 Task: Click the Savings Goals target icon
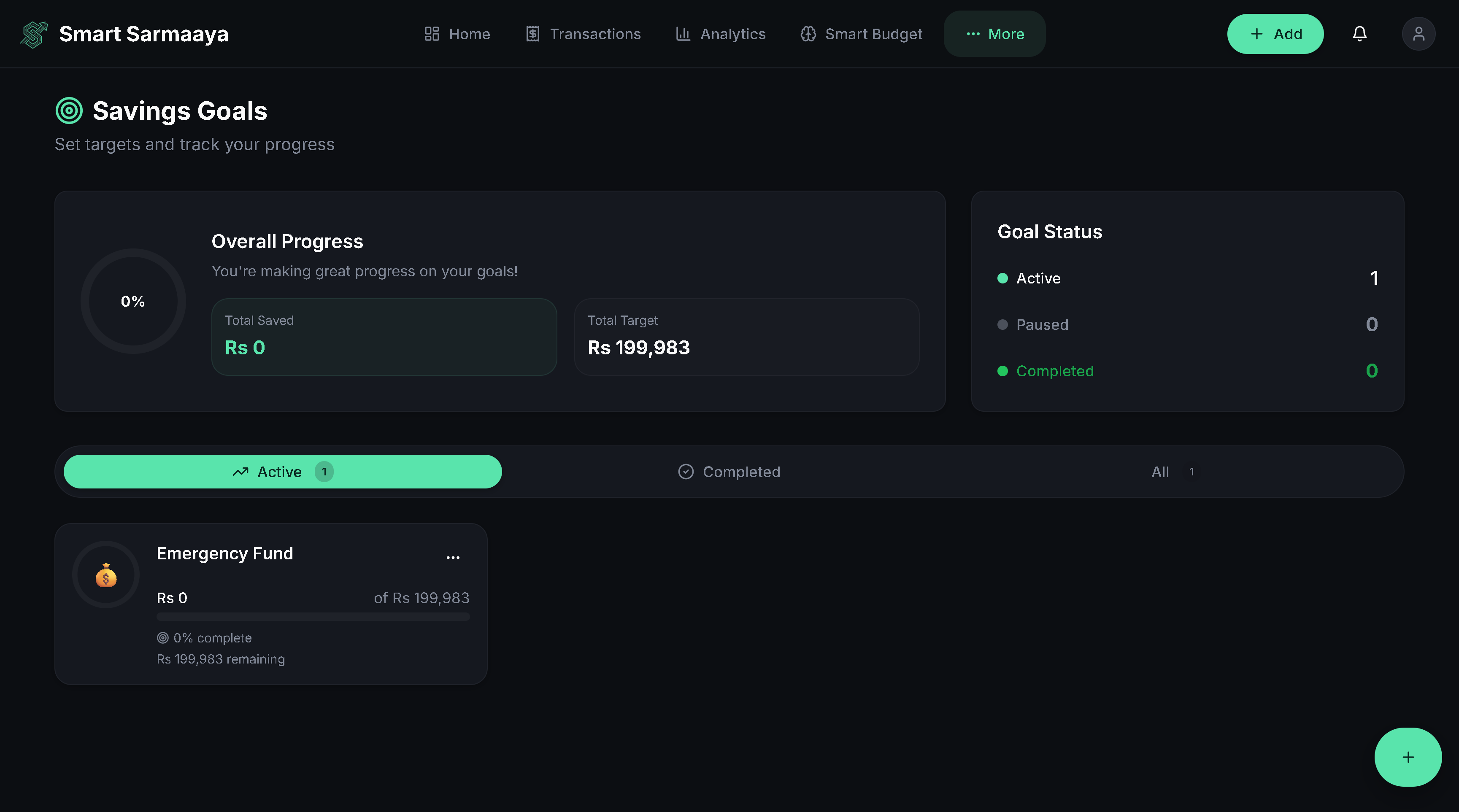coord(69,111)
